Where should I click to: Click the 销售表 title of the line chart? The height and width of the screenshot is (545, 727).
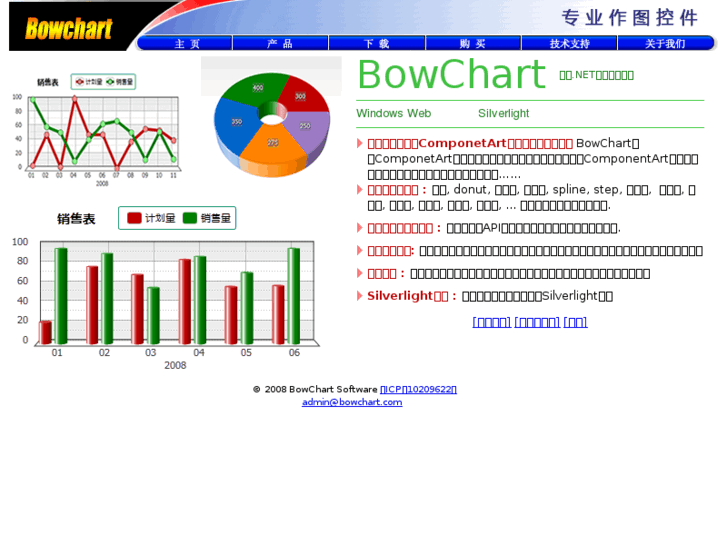coord(48,82)
